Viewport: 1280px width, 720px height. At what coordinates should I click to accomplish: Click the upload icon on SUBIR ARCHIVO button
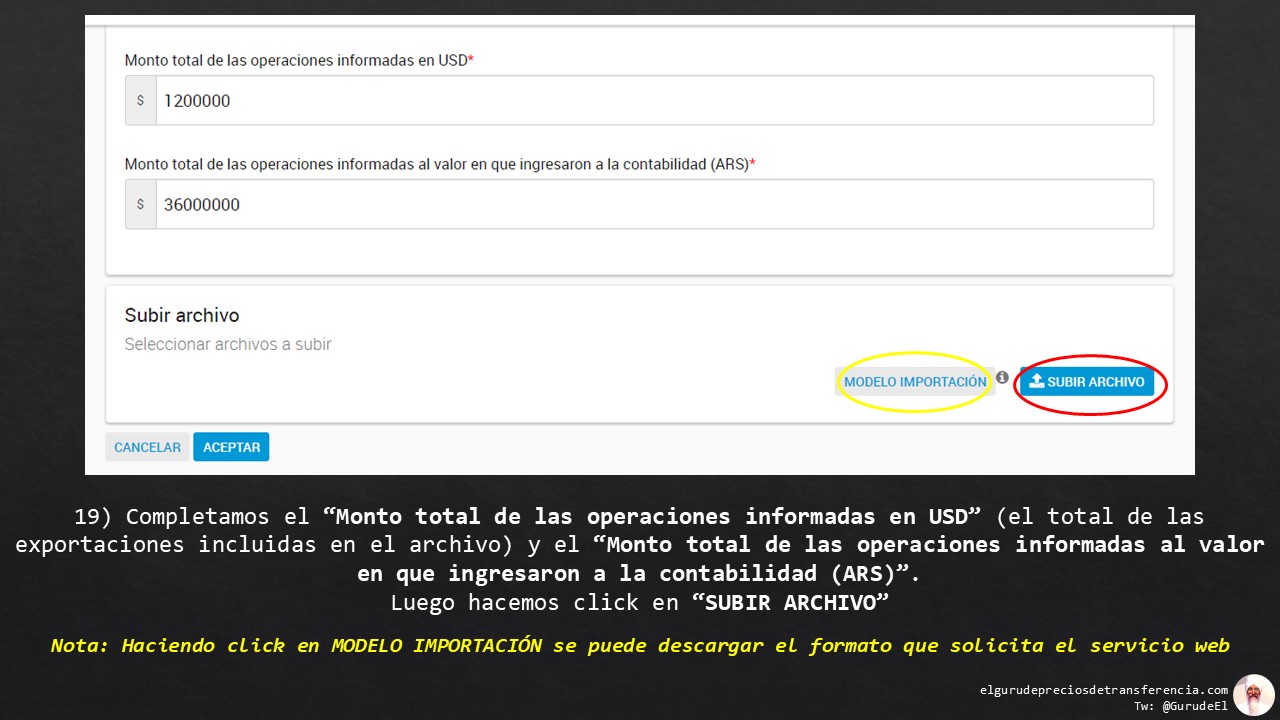[1038, 381]
